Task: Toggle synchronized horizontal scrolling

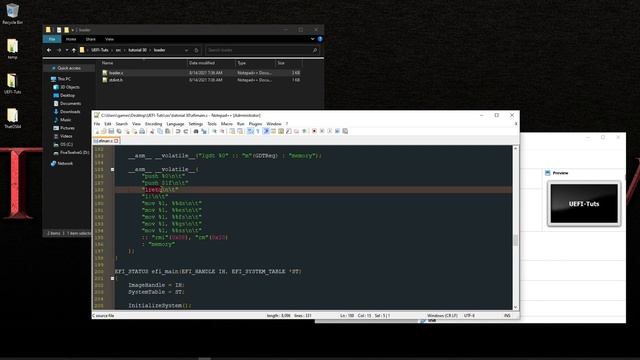Action: tap(240, 131)
